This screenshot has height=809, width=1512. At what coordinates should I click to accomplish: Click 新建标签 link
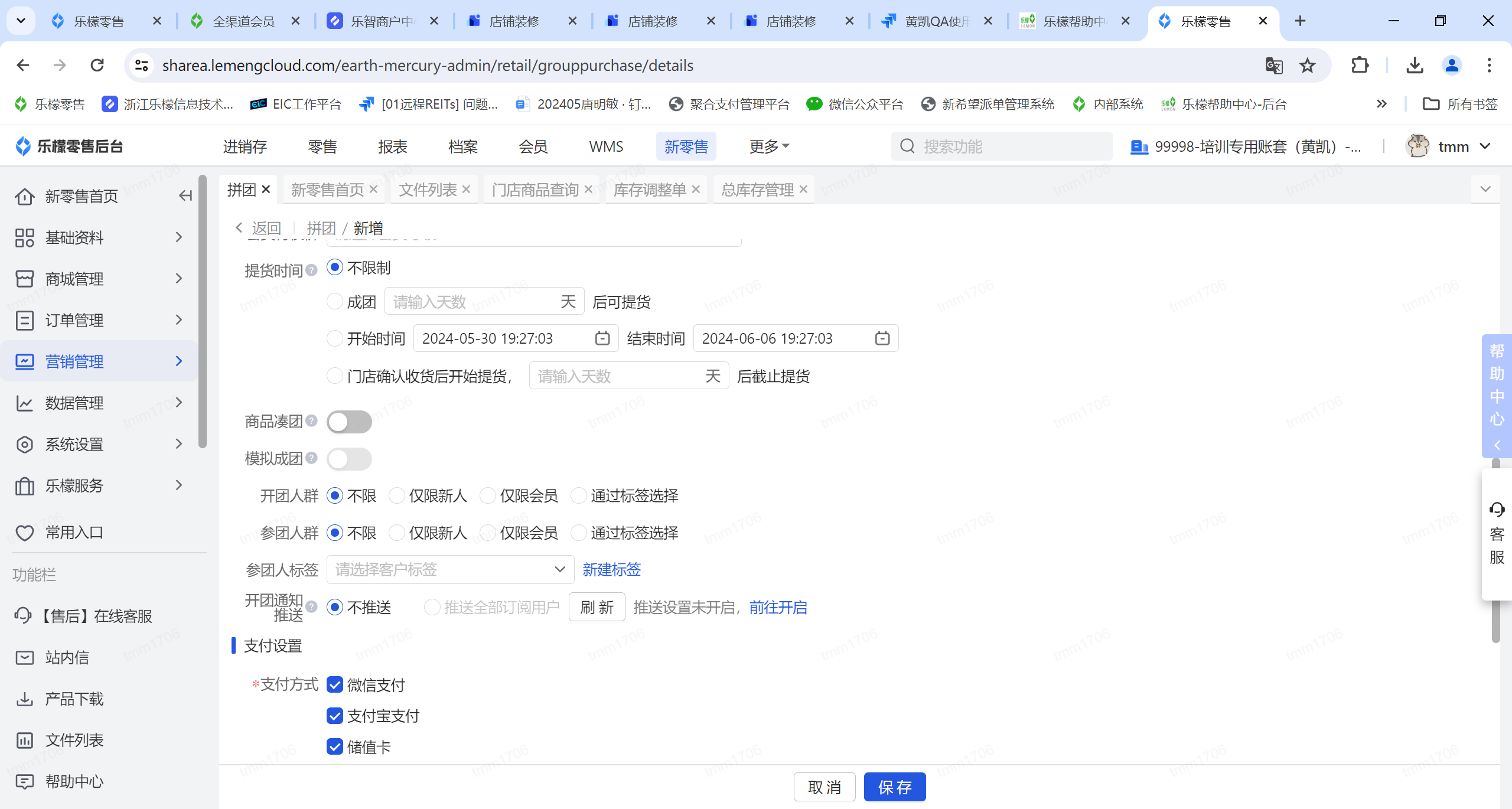click(x=611, y=569)
